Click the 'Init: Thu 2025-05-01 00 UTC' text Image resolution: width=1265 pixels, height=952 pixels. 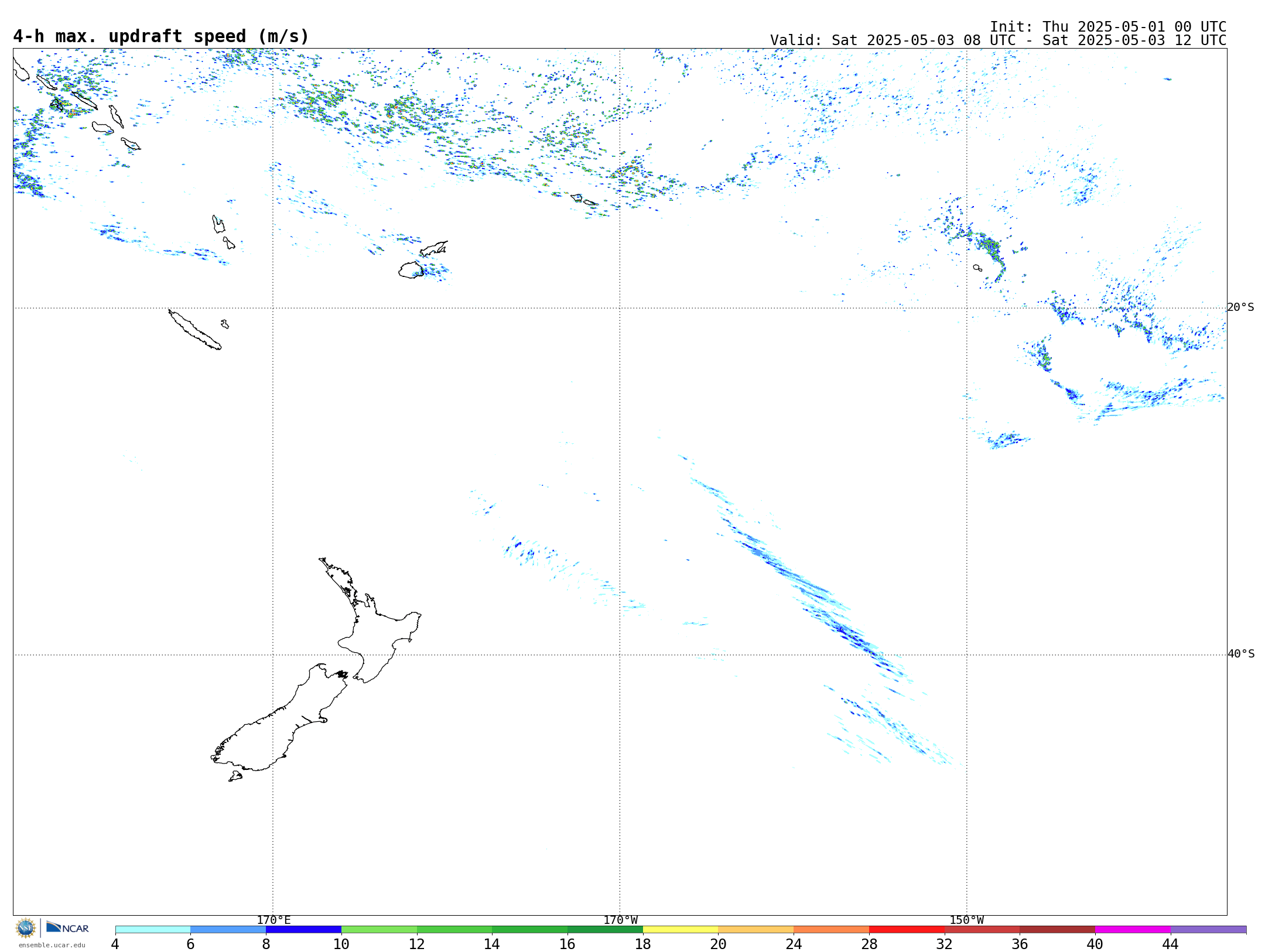(x=1108, y=27)
